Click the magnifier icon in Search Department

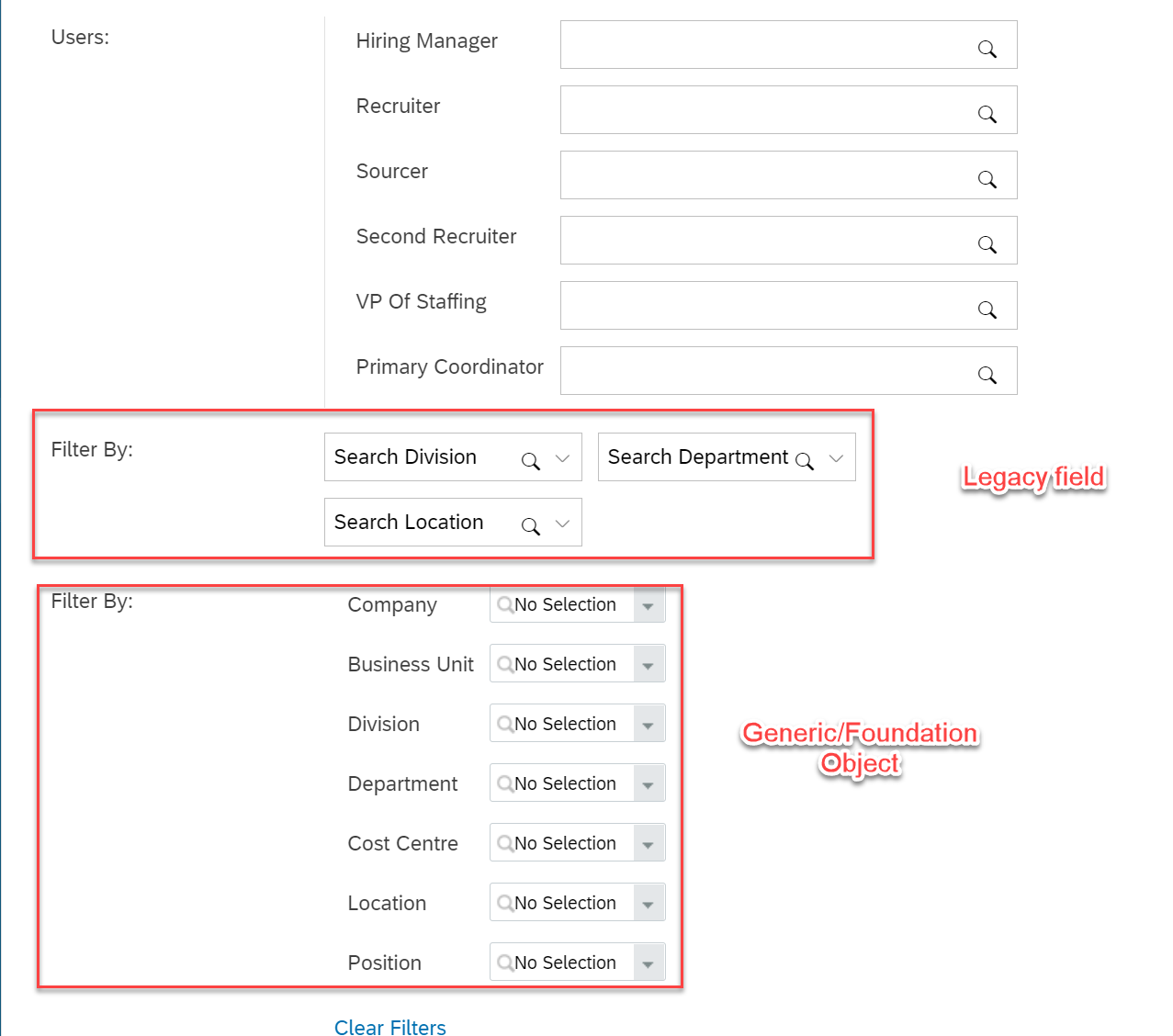[x=805, y=461]
